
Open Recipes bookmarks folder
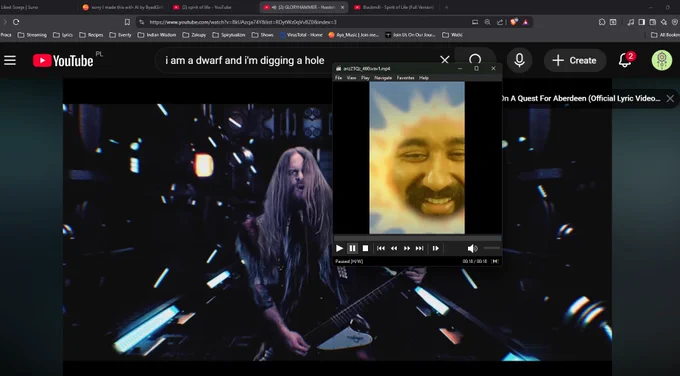pos(91,35)
